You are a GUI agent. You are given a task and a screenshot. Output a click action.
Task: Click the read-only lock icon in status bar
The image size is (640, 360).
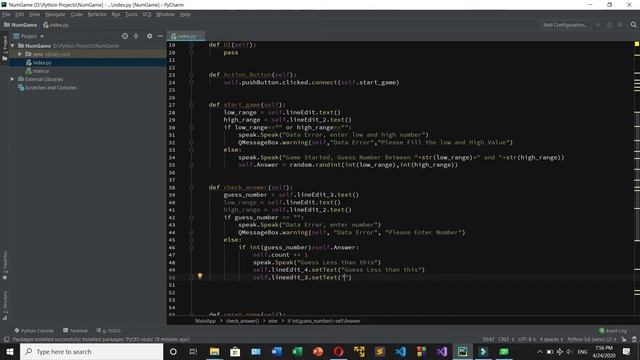624,339
